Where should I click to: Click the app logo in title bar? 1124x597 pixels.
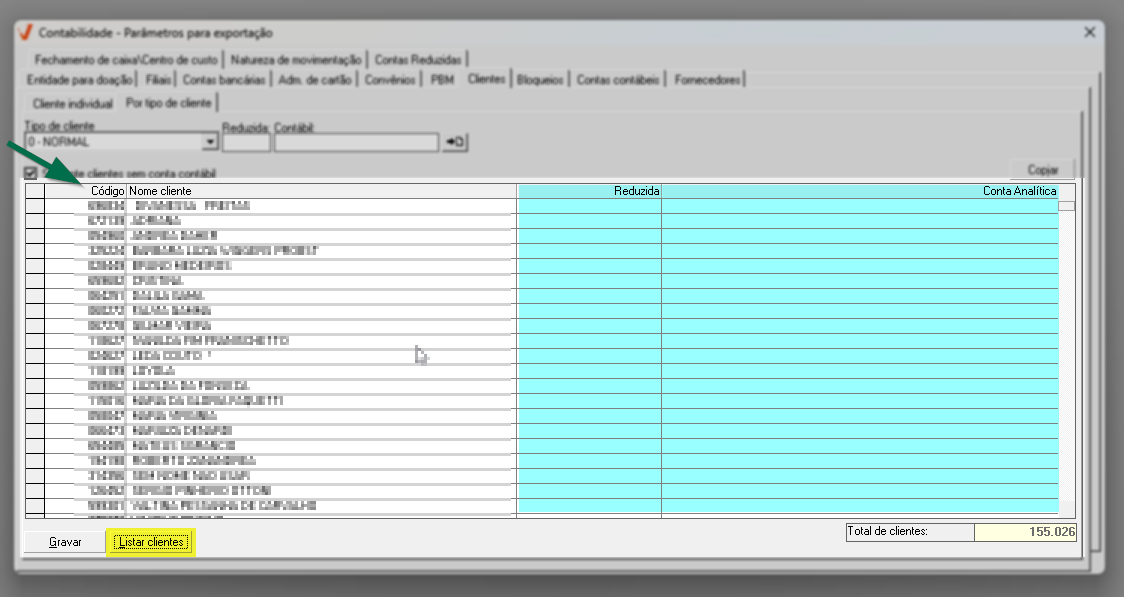point(25,32)
